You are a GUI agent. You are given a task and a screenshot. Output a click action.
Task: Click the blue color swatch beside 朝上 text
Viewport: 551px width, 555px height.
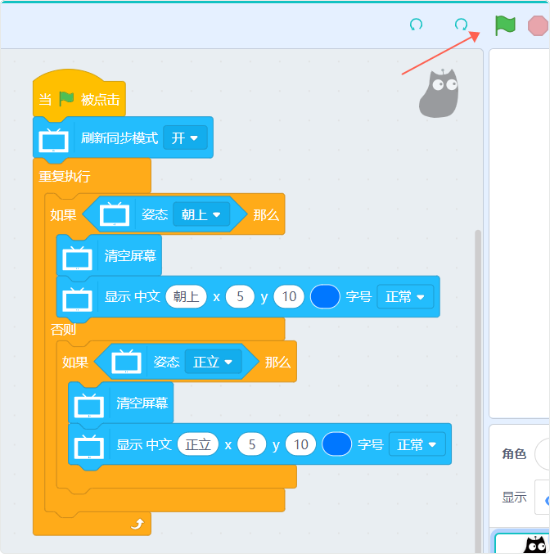(x=325, y=297)
